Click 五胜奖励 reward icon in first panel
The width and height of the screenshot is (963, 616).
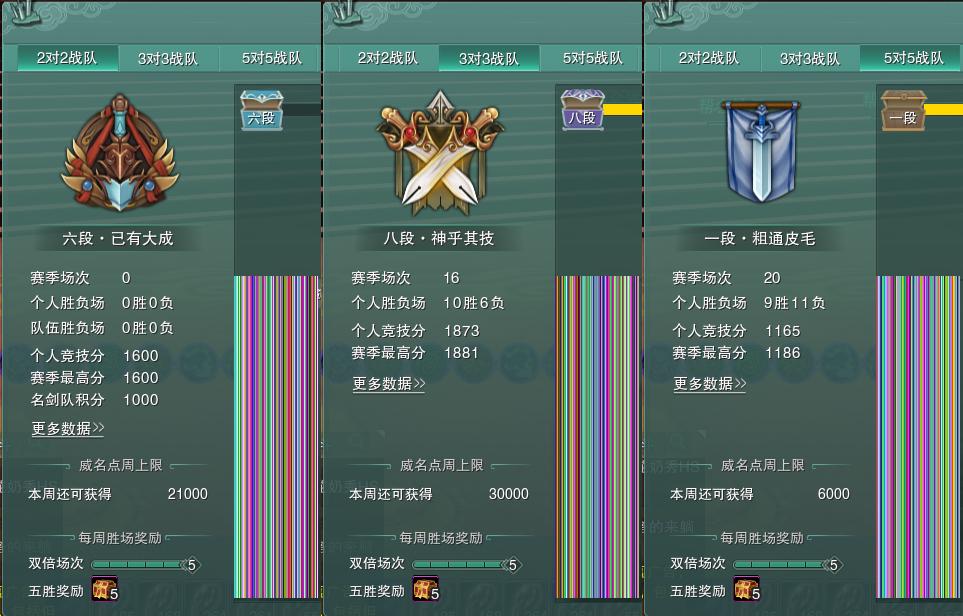pos(104,589)
